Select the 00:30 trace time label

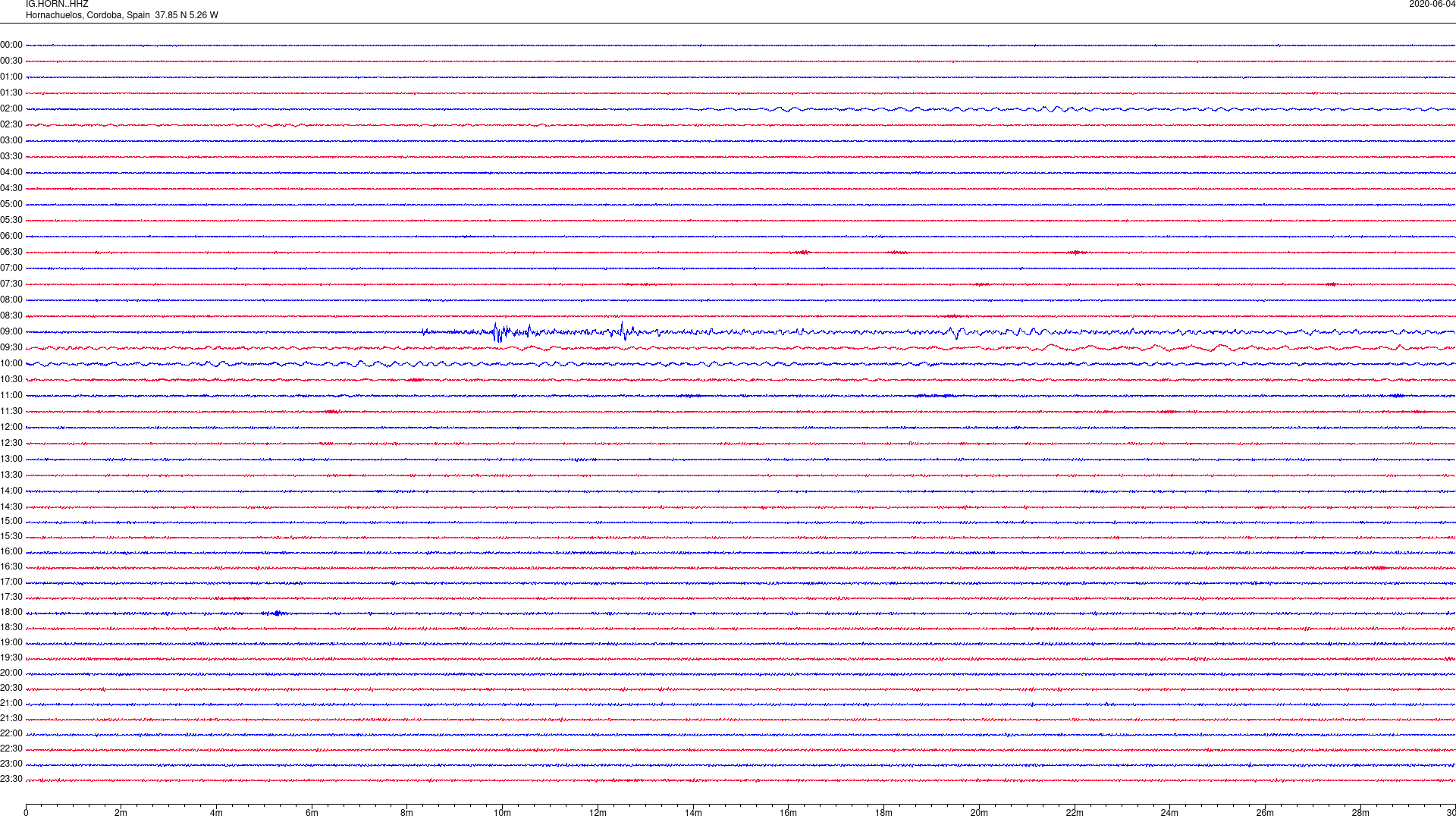coord(11,61)
